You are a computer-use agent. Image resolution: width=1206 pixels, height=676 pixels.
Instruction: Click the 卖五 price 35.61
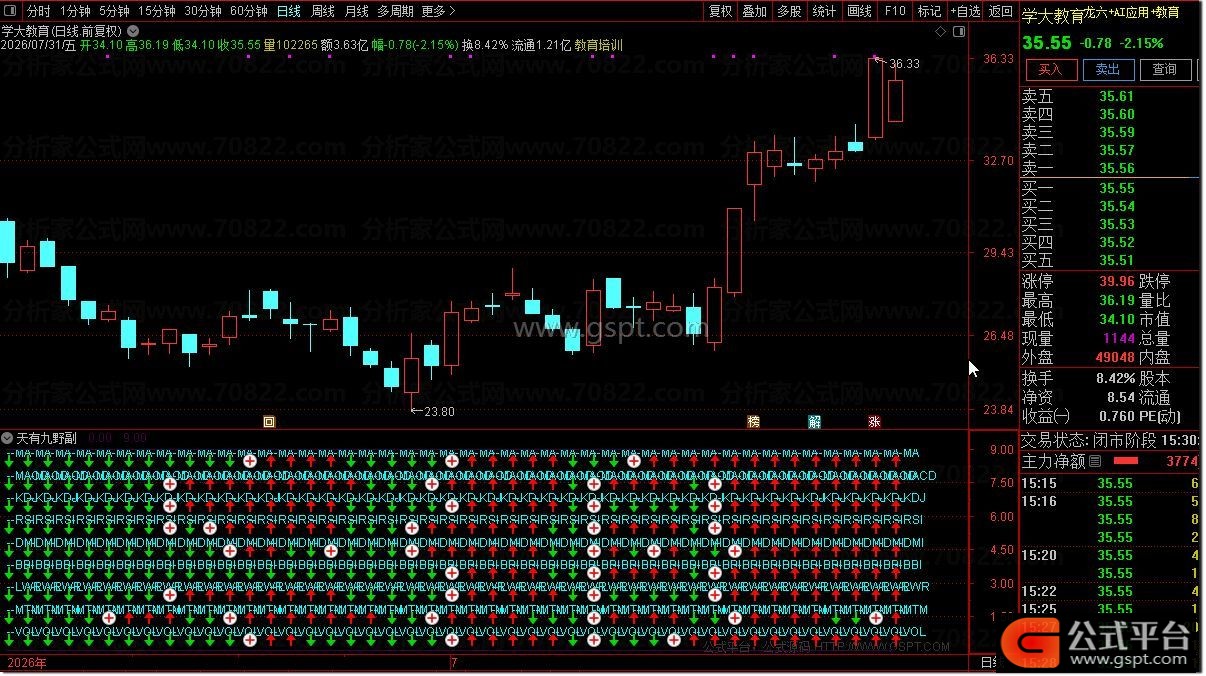tap(1117, 96)
